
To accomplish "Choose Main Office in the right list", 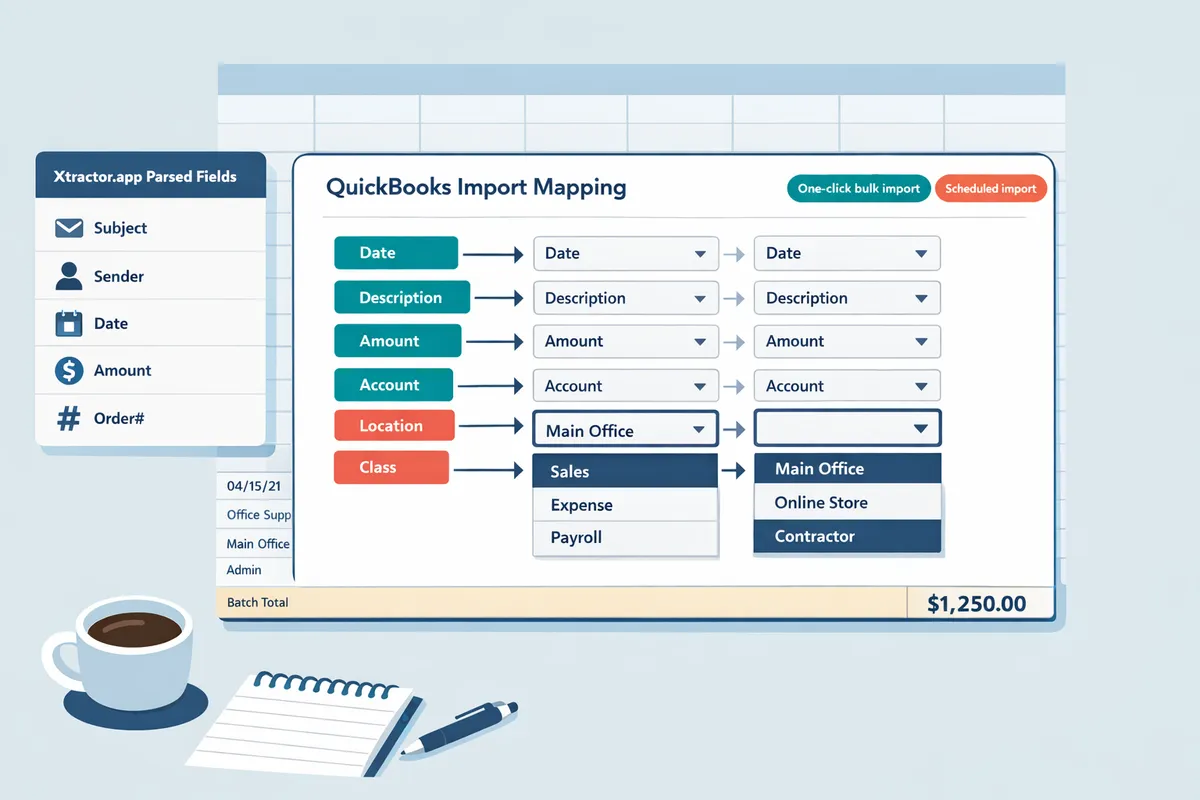I will click(x=847, y=469).
